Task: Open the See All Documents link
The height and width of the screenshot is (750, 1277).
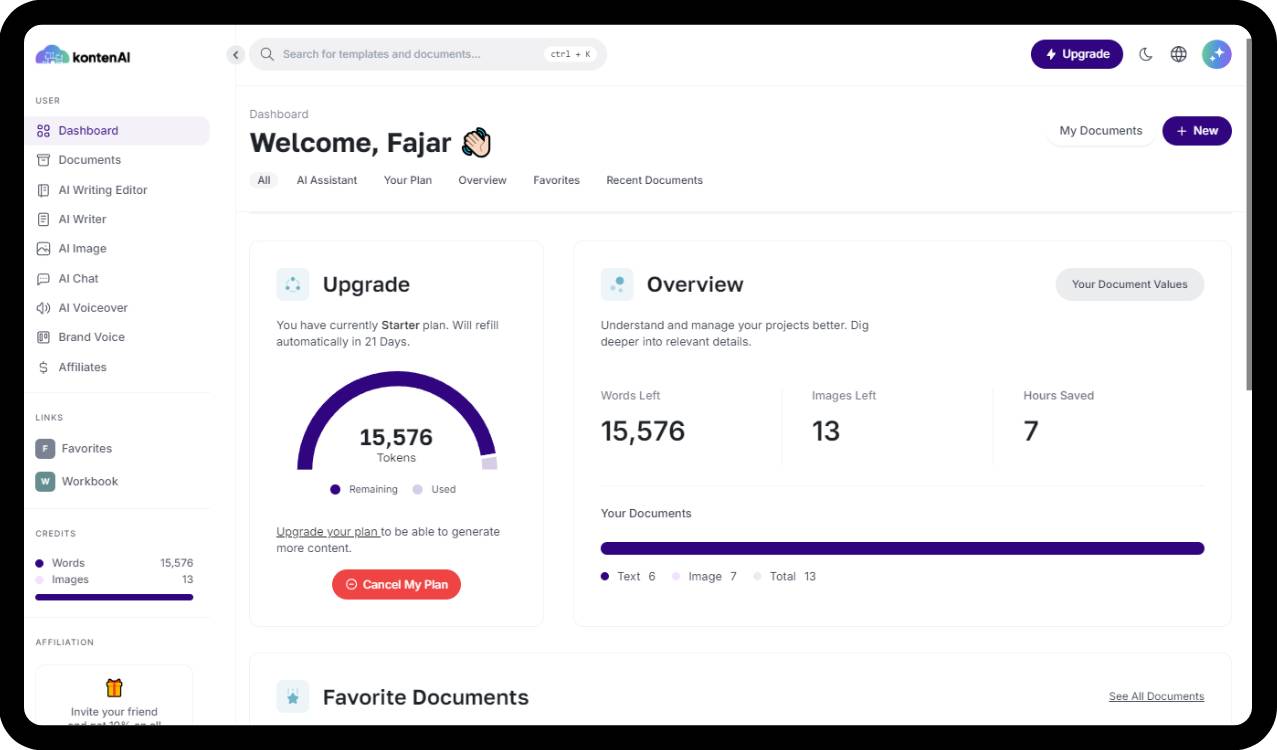Action: click(1156, 696)
